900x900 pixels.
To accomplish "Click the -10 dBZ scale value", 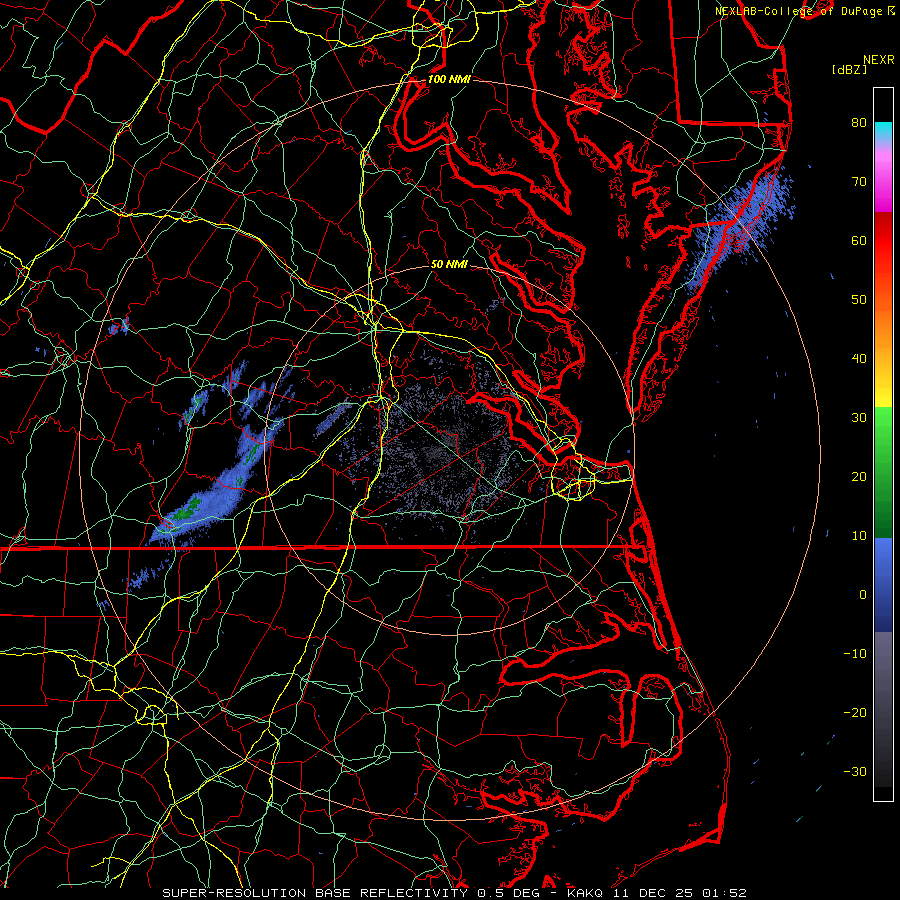I will [855, 654].
